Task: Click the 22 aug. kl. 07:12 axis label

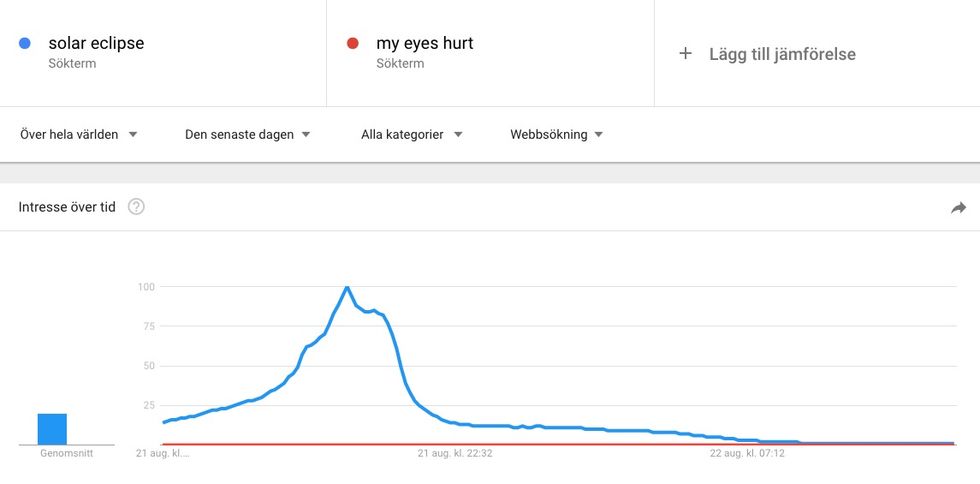Action: click(x=747, y=453)
